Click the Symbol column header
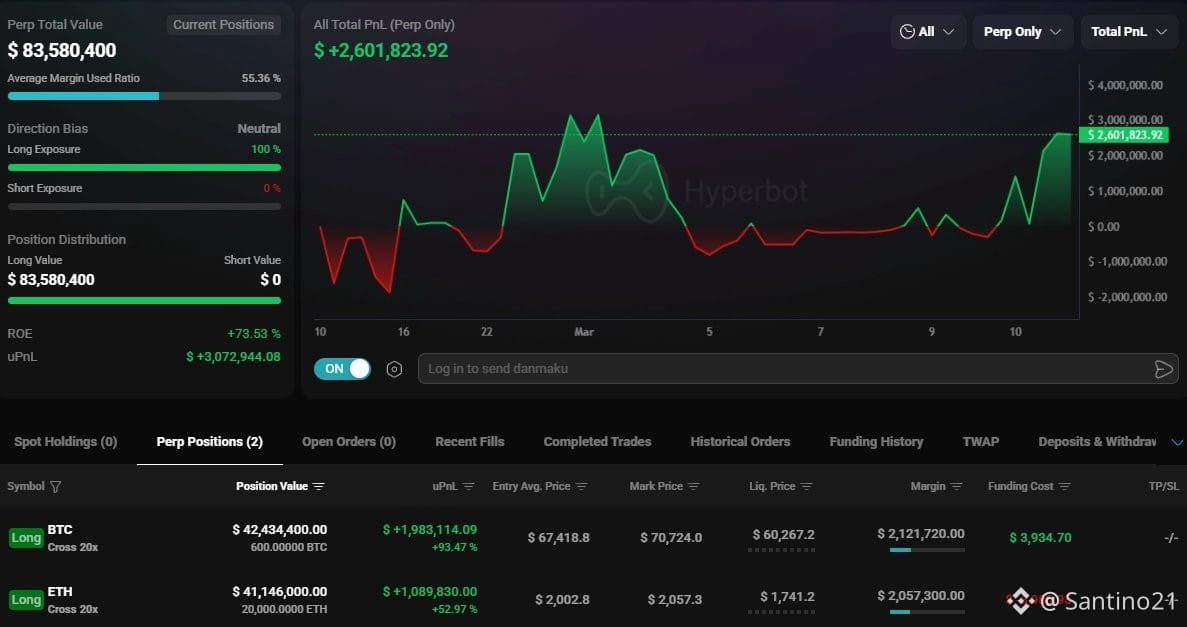 26,486
